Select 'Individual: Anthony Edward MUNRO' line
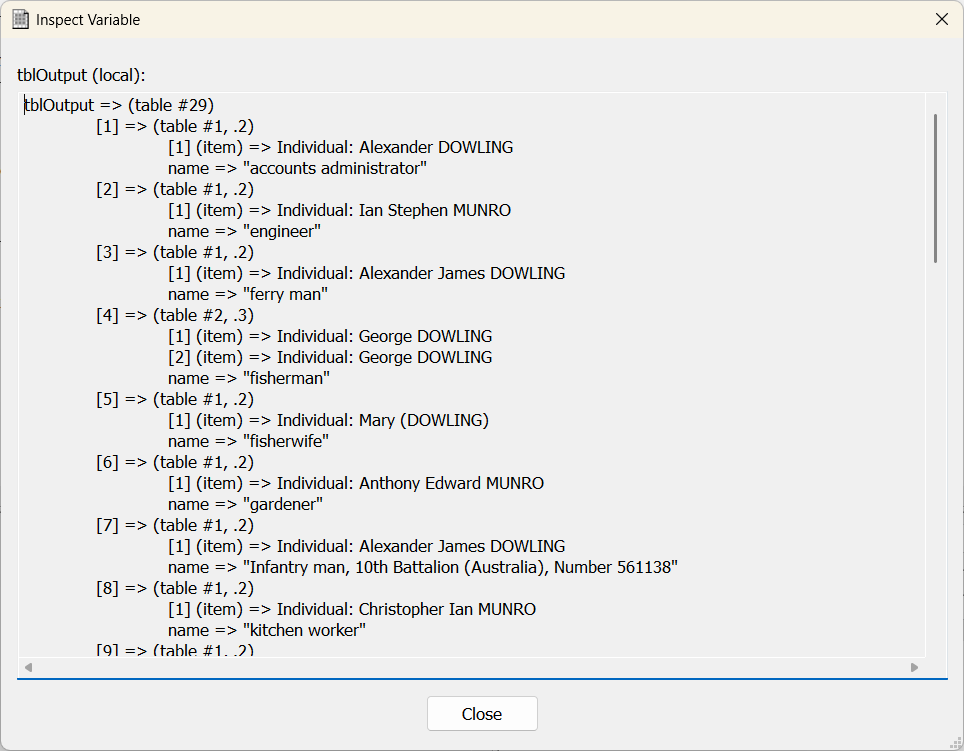964x751 pixels. pyautogui.click(x=356, y=483)
